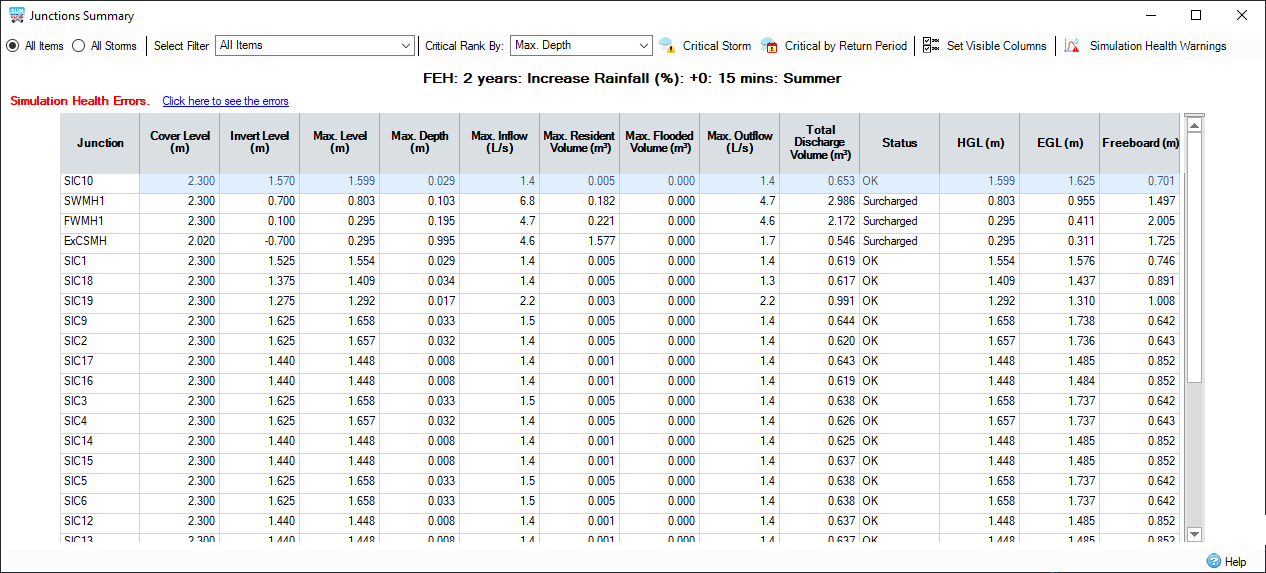The image size is (1266, 573).
Task: Click freeboard value 2.005
Action: 1140,221
